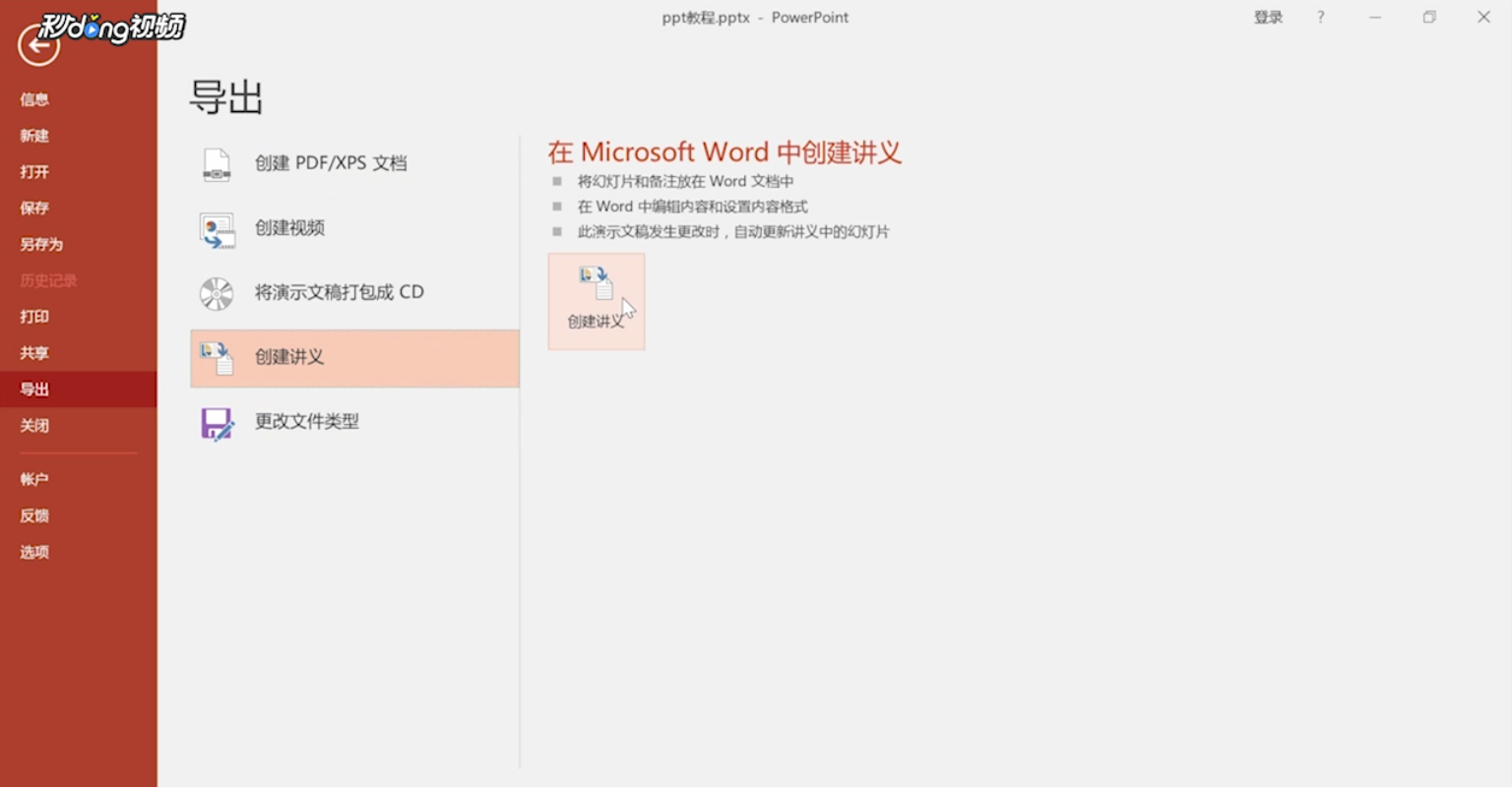Open the help question mark icon
The width and height of the screenshot is (1512, 788).
point(1320,18)
